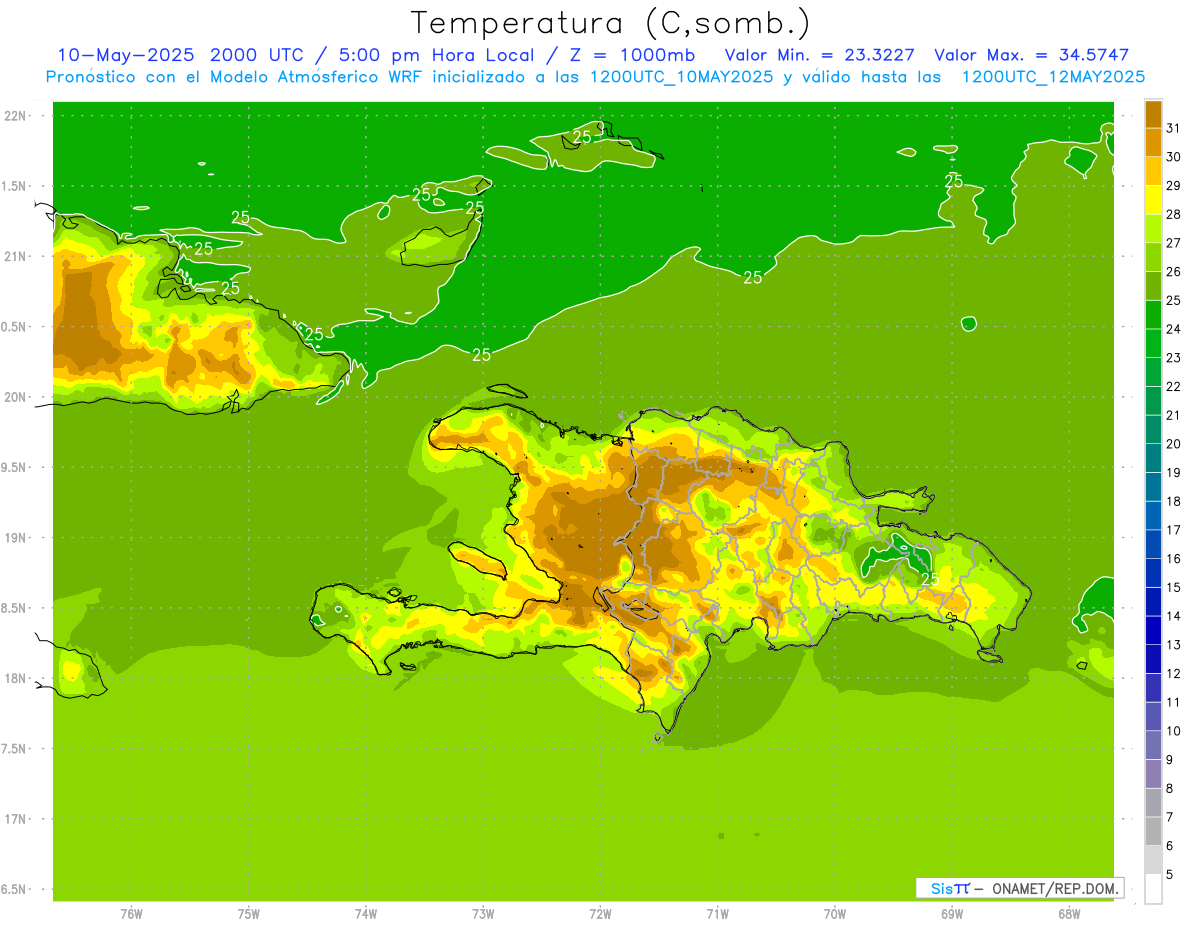Click the 75W longitude axis label

pyautogui.click(x=249, y=914)
